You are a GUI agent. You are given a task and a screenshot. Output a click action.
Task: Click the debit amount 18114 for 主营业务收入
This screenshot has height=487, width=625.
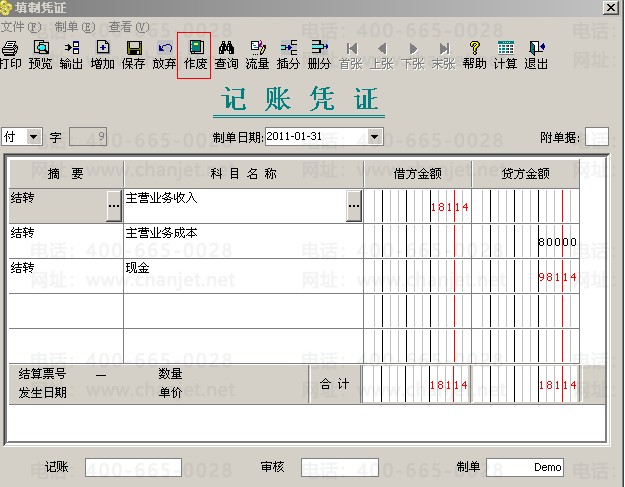(449, 207)
